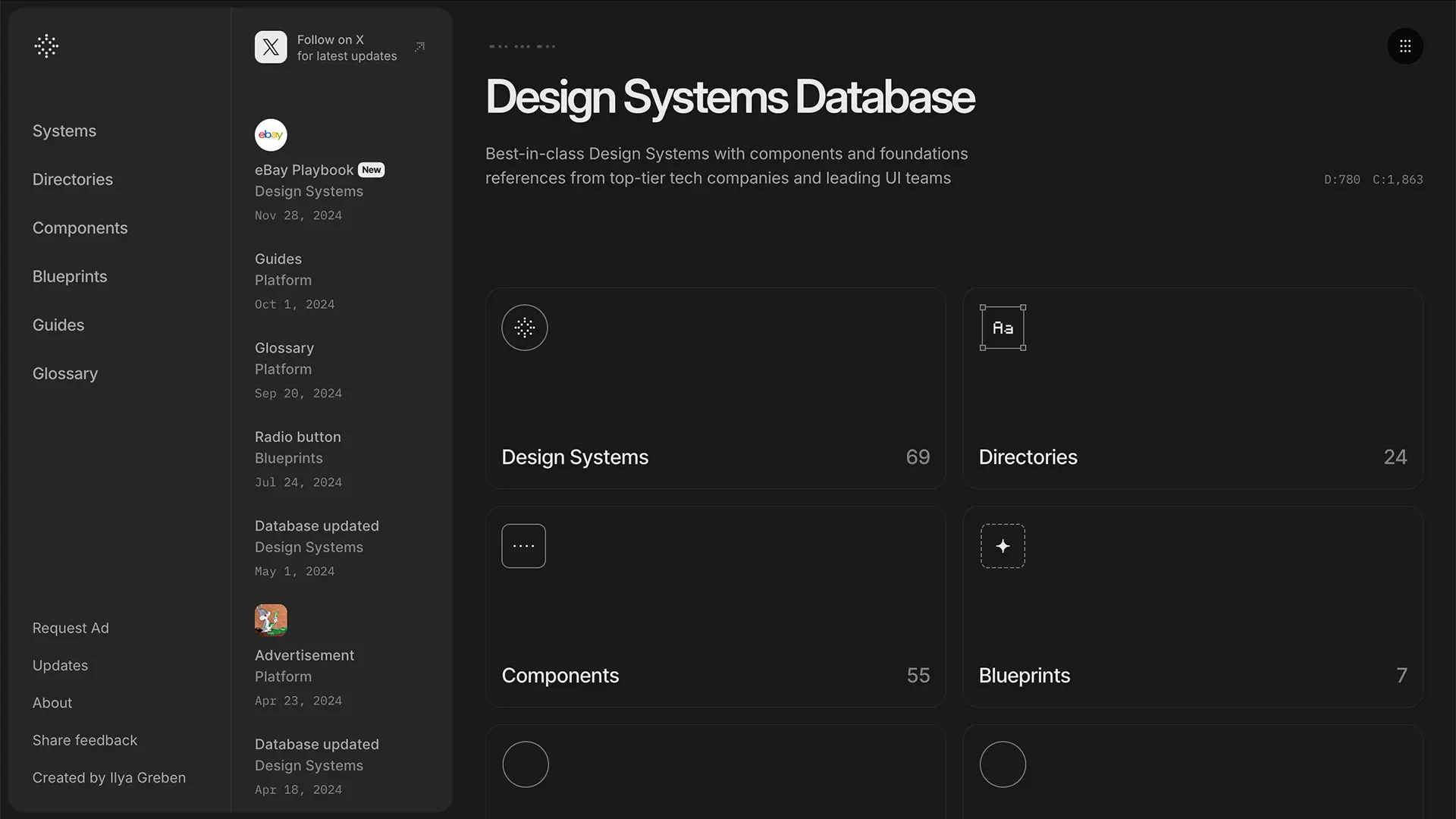Open the eBay Playbook update entry
This screenshot has width=1456, height=819.
tap(304, 171)
